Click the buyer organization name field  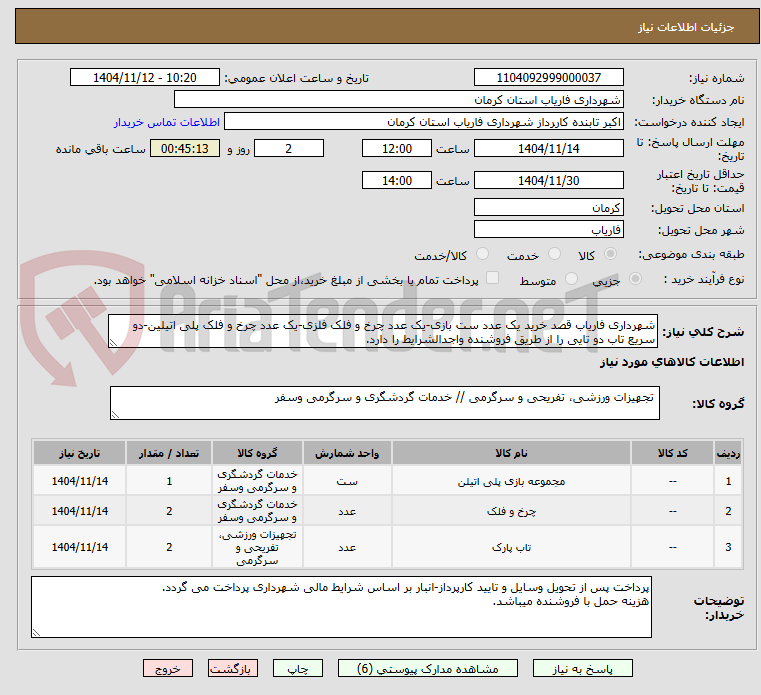click(398, 100)
